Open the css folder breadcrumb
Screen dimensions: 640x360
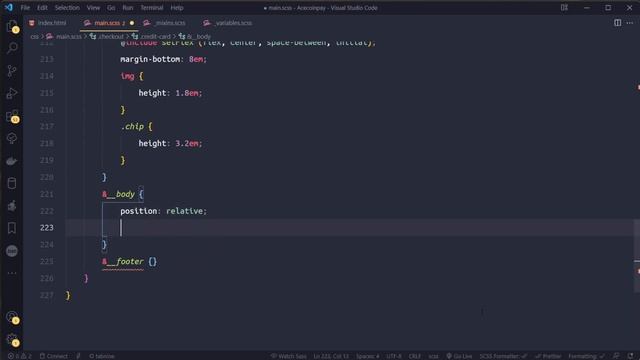(x=34, y=36)
